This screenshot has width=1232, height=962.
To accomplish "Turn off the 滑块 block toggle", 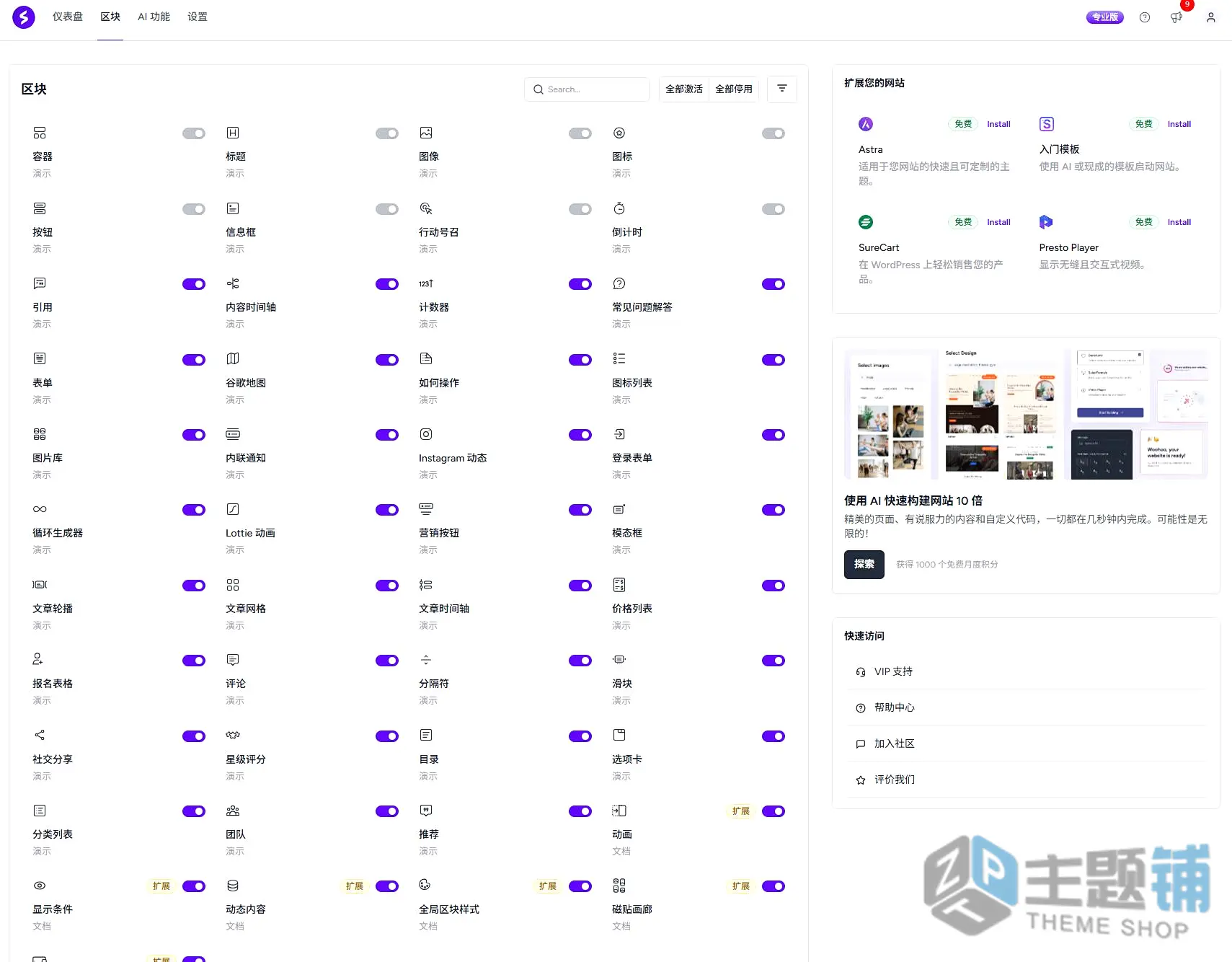I will click(x=774, y=661).
